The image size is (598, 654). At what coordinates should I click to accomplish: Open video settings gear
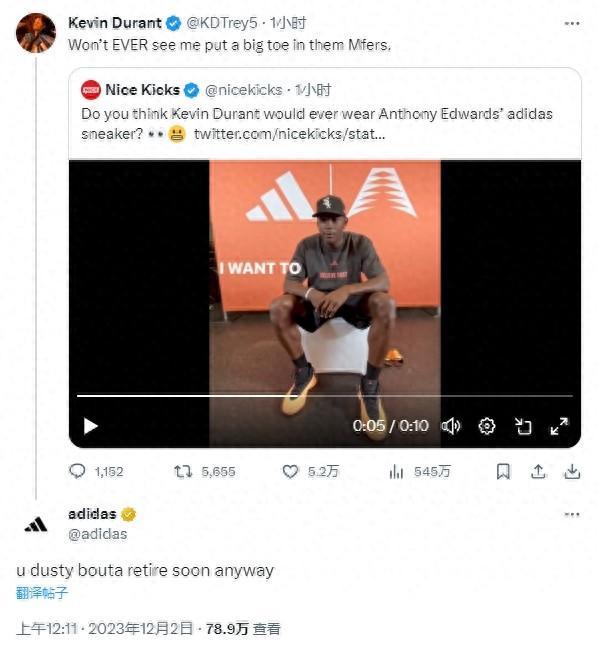pyautogui.click(x=487, y=426)
